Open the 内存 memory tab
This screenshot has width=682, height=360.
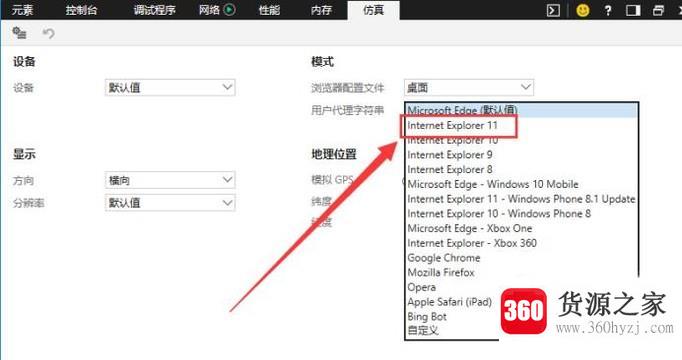tap(321, 10)
